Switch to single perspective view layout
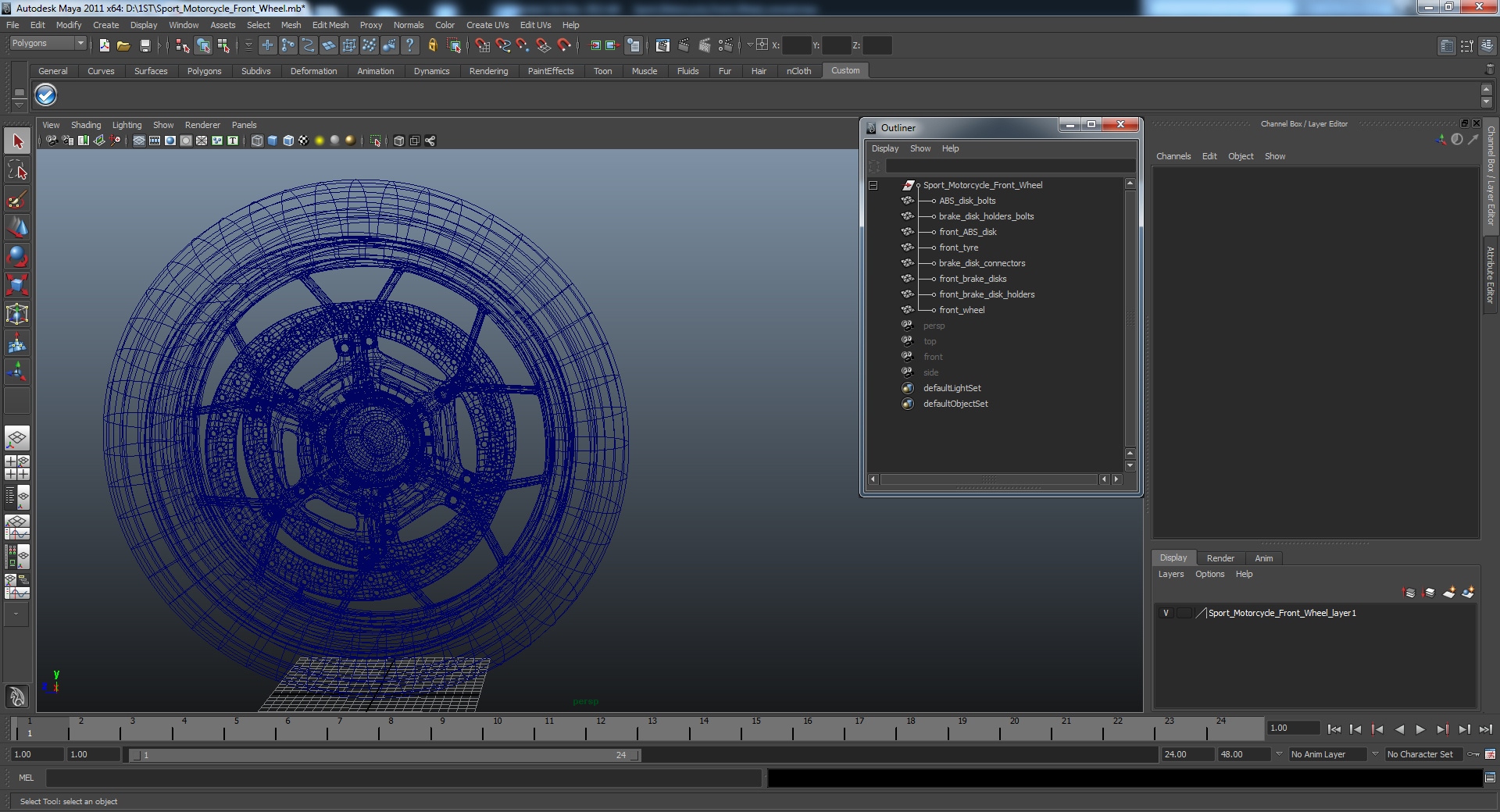The height and width of the screenshot is (812, 1500). click(x=17, y=439)
